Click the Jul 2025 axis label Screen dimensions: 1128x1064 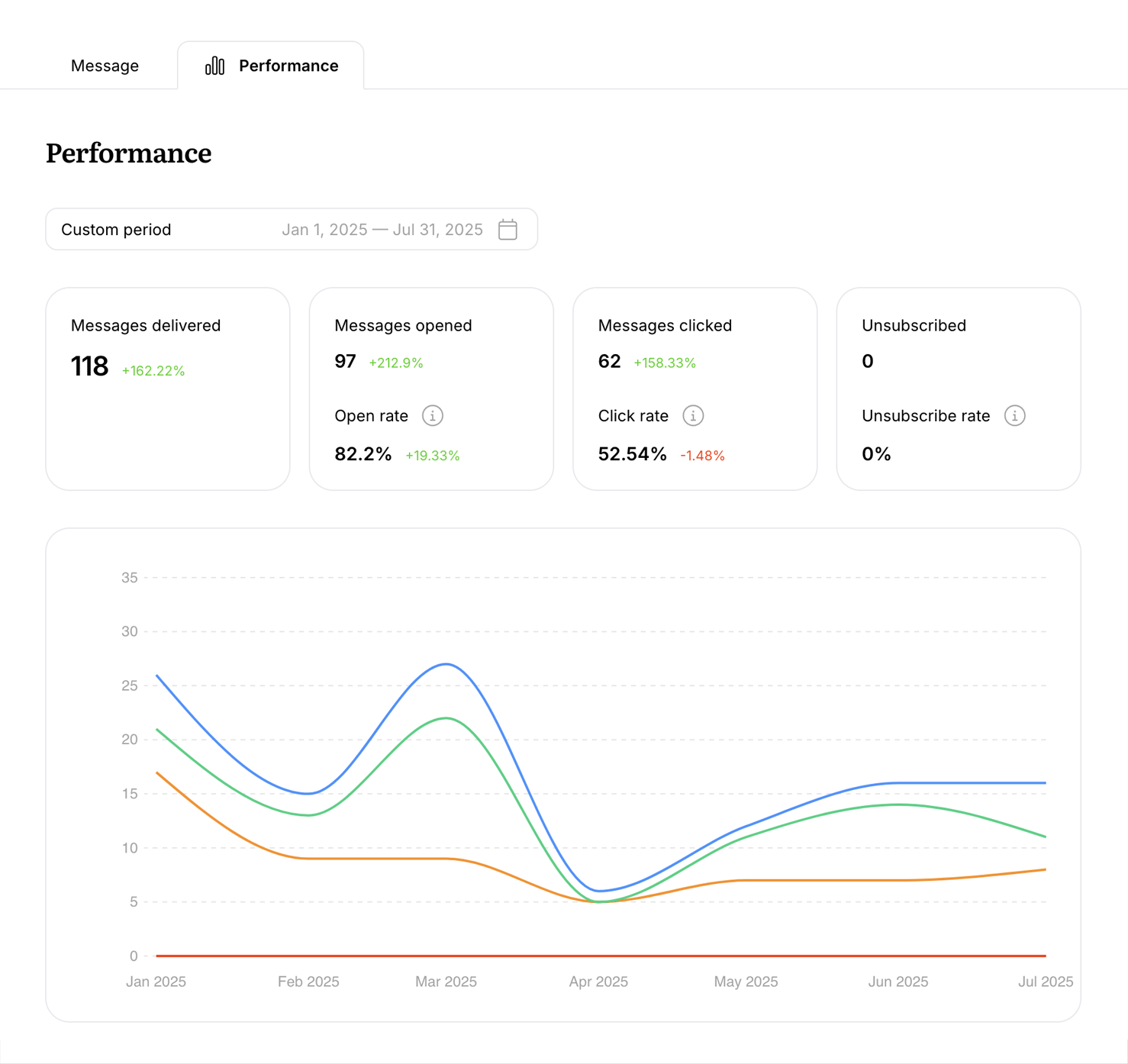tap(1044, 982)
